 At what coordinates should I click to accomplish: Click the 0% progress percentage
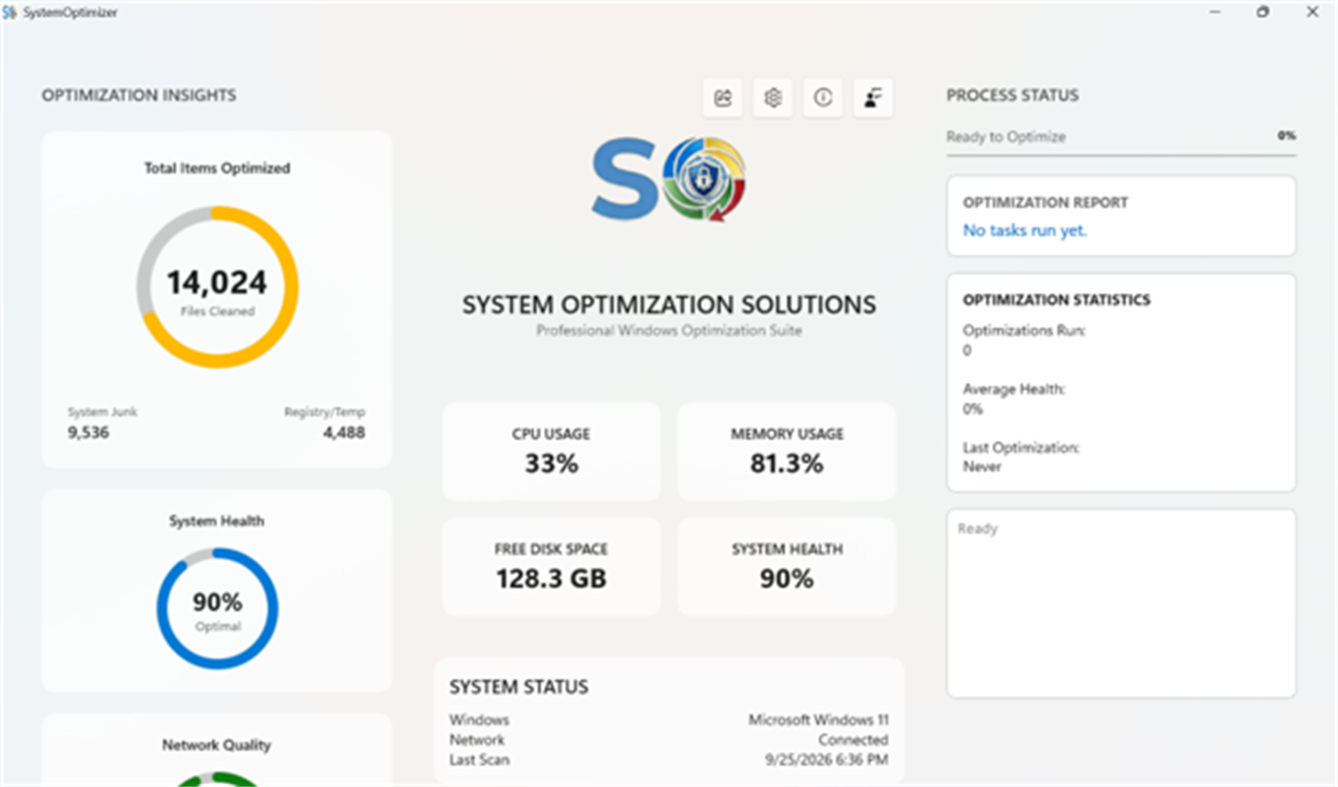click(x=1286, y=136)
